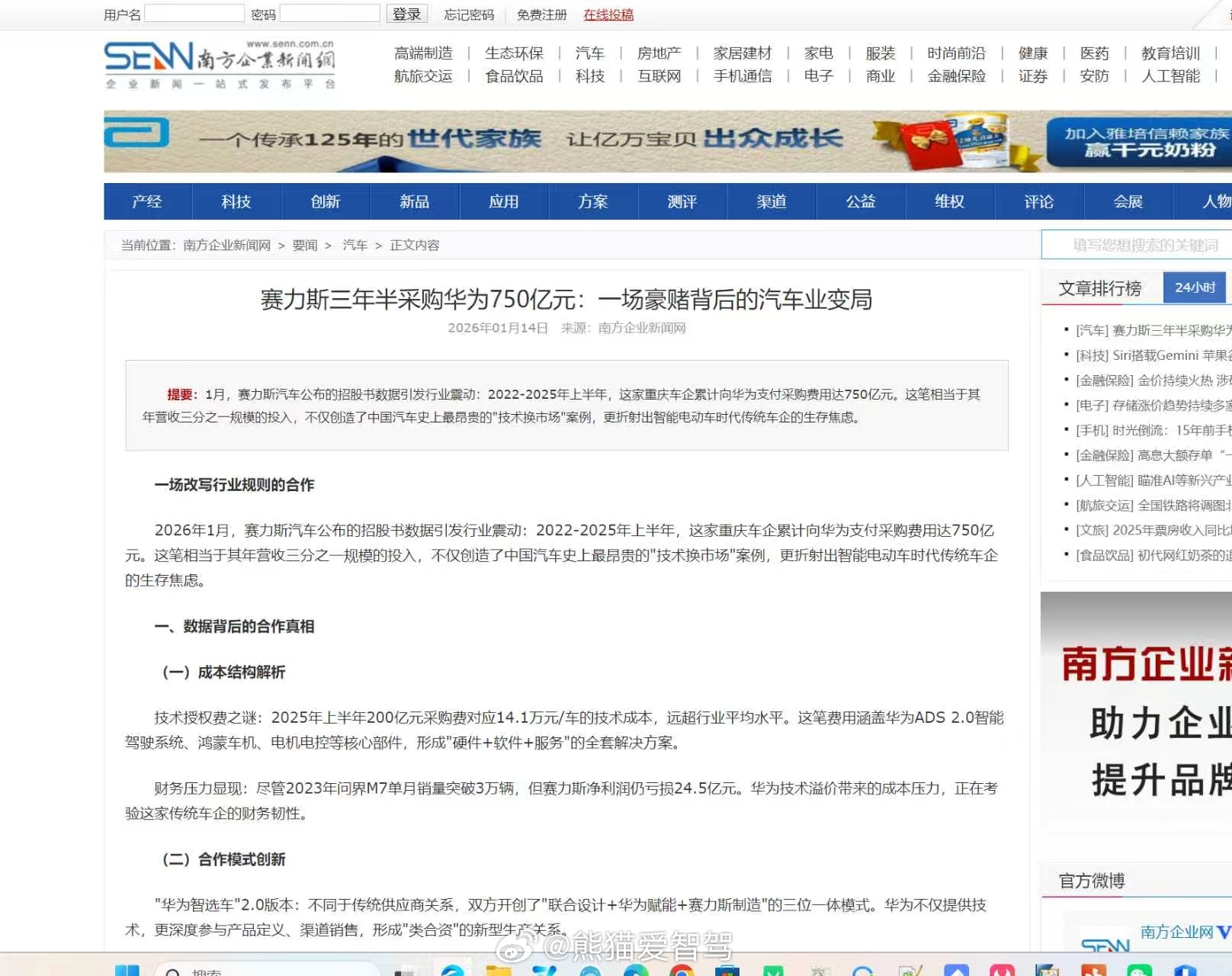Click 要闻 in the breadcrumb
Image resolution: width=1232 pixels, height=976 pixels.
coord(305,246)
